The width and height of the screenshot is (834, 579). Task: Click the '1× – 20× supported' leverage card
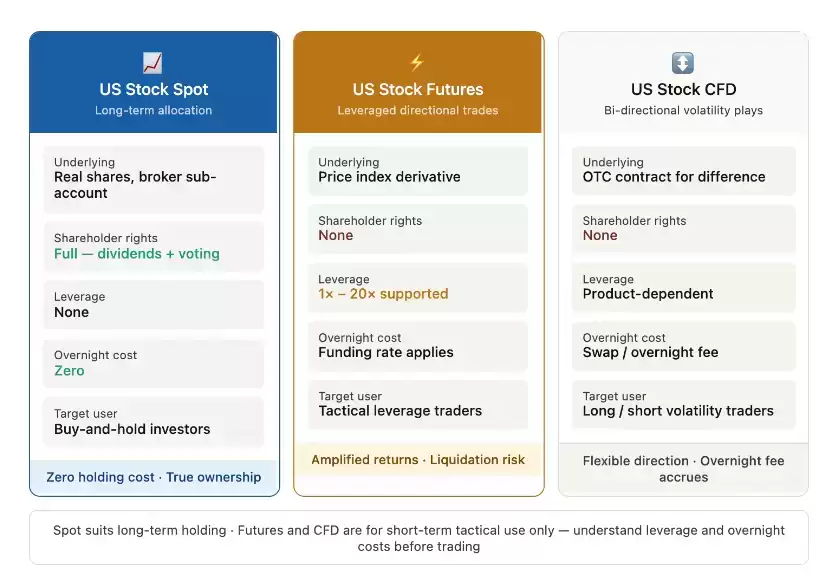tap(418, 288)
